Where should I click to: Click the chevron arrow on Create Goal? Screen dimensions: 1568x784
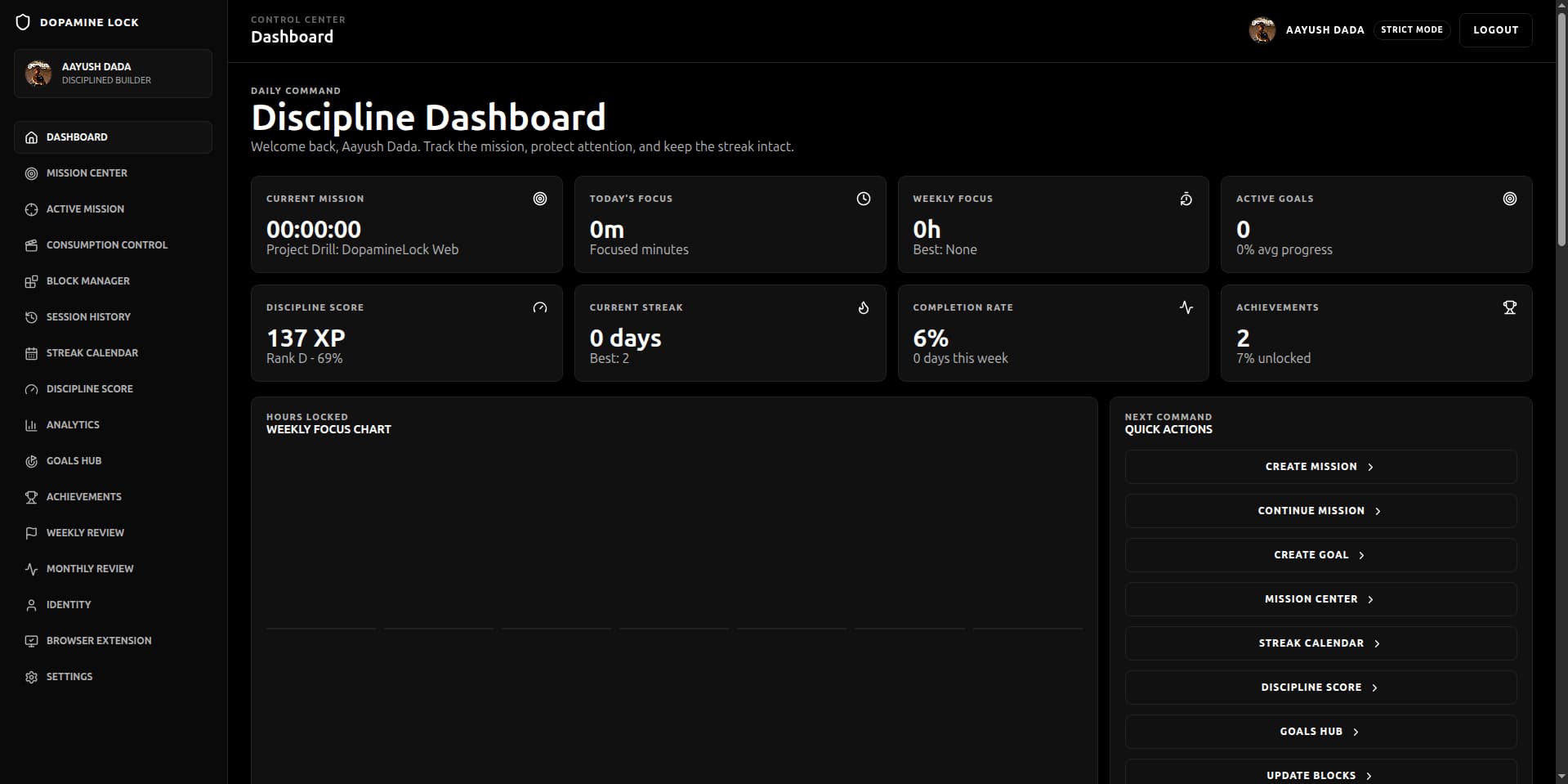(1361, 555)
